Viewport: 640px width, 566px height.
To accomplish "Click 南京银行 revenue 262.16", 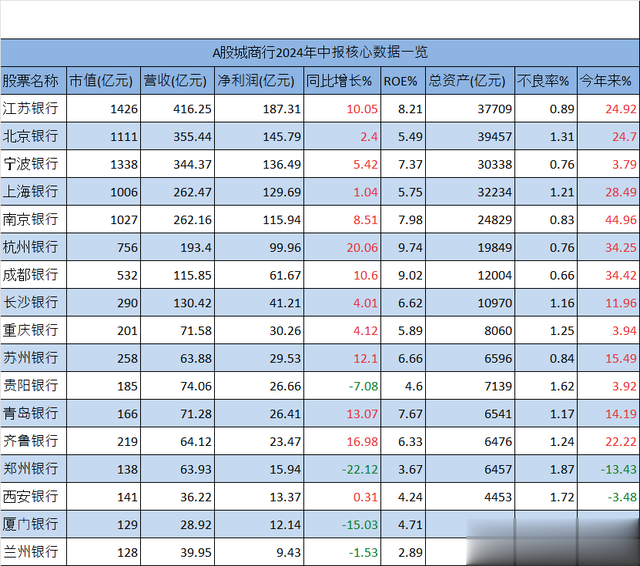I will click(192, 220).
